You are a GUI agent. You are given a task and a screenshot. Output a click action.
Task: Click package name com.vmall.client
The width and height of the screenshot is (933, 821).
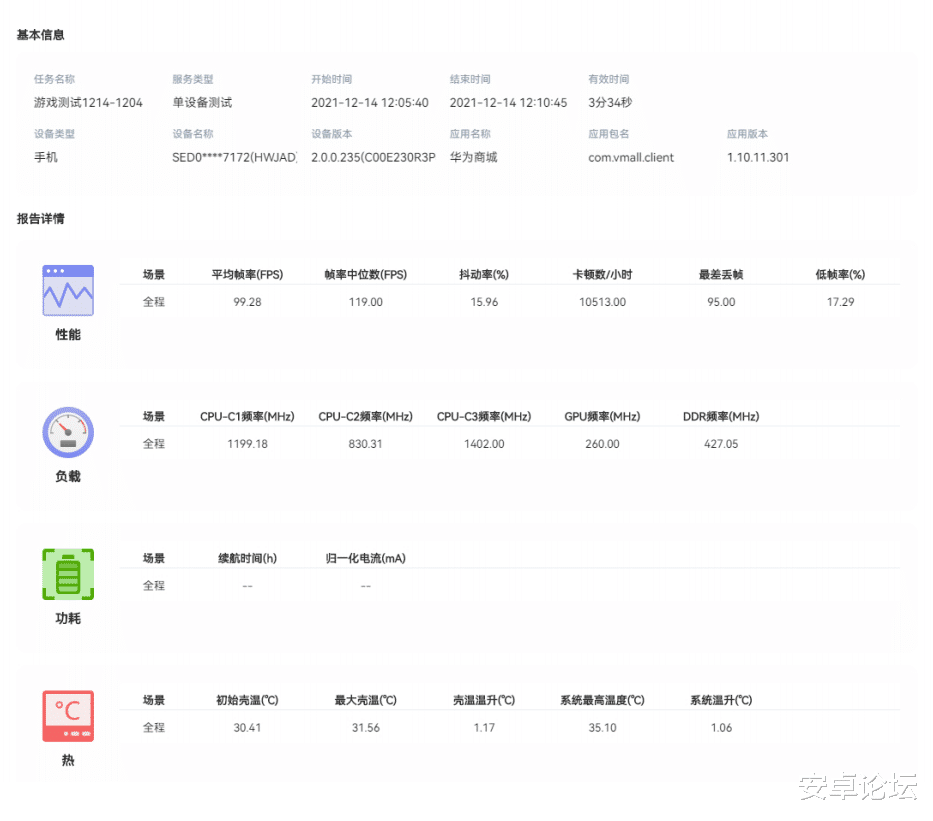[x=631, y=157]
